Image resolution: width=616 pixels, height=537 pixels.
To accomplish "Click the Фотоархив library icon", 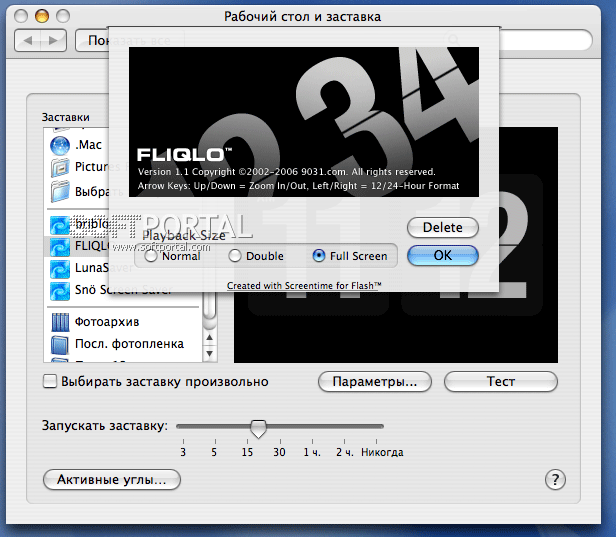I will tap(60, 322).
